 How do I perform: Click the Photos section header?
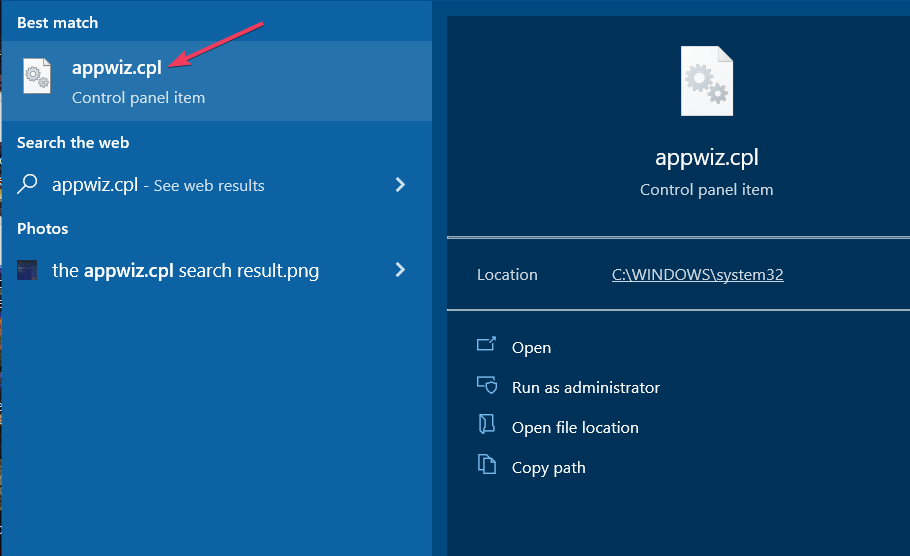[x=43, y=229]
